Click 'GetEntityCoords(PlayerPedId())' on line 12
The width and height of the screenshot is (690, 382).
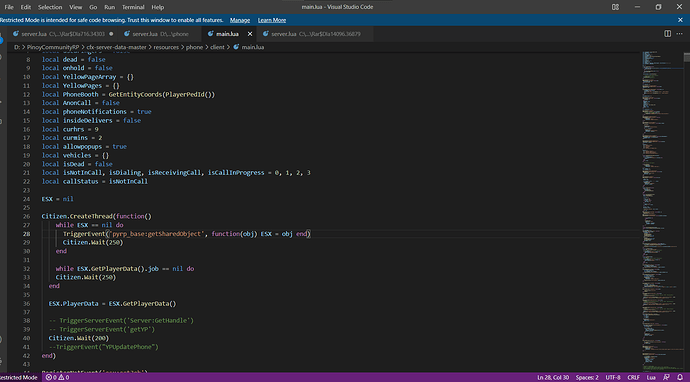[x=161, y=94]
